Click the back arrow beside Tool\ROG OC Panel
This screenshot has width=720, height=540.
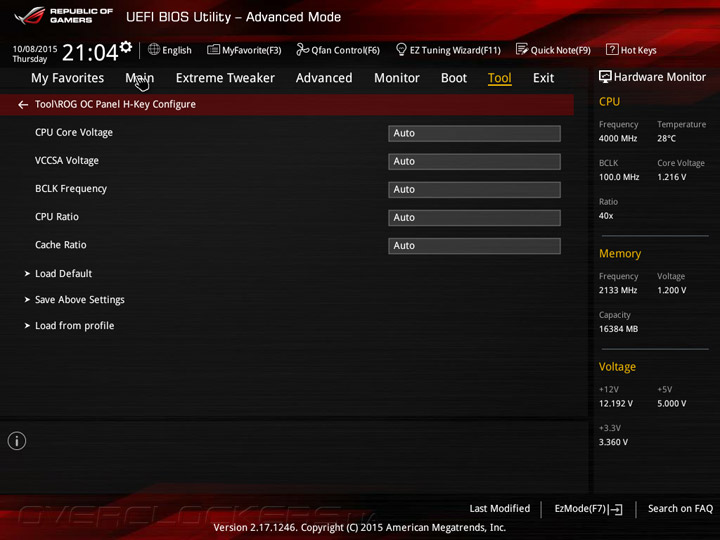coord(23,105)
